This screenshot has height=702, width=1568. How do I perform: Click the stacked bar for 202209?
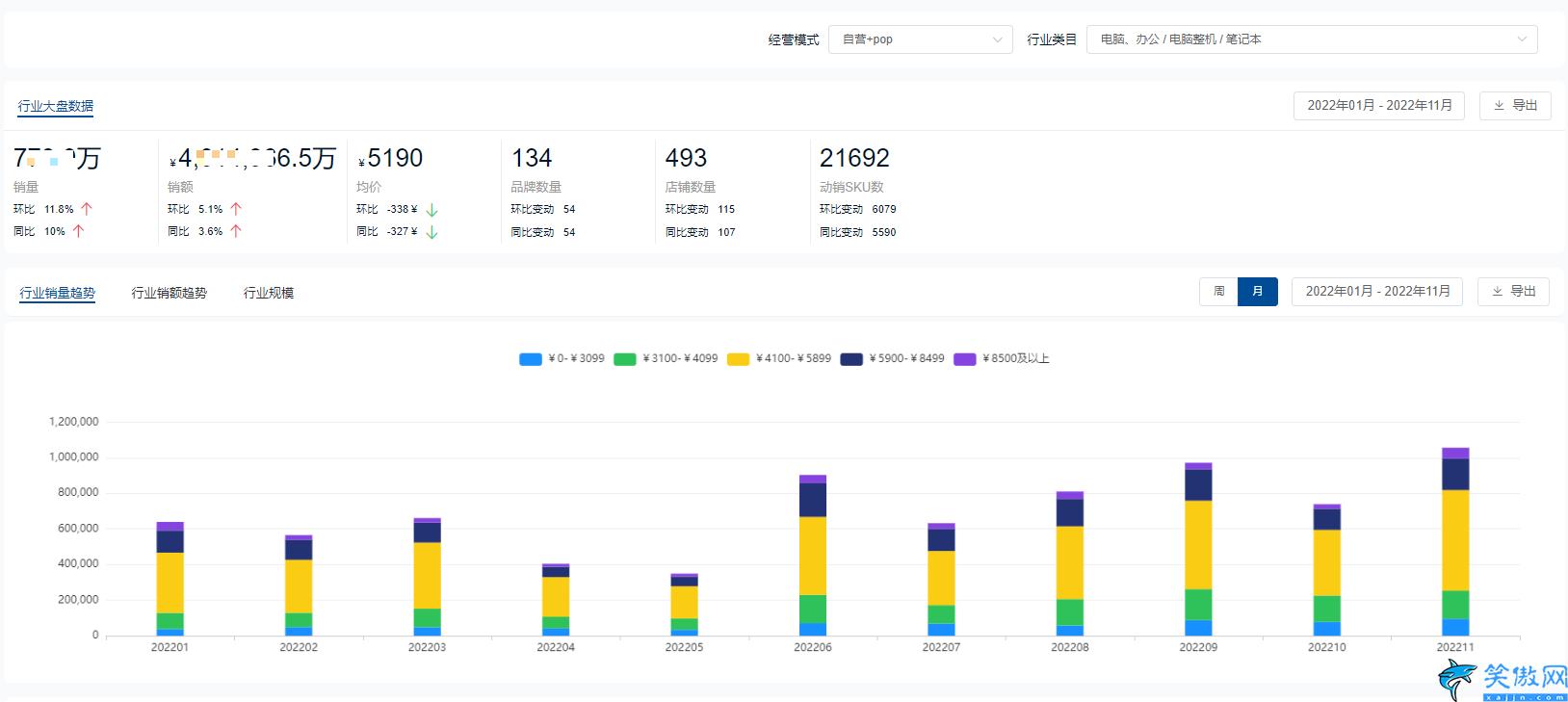tap(1198, 550)
